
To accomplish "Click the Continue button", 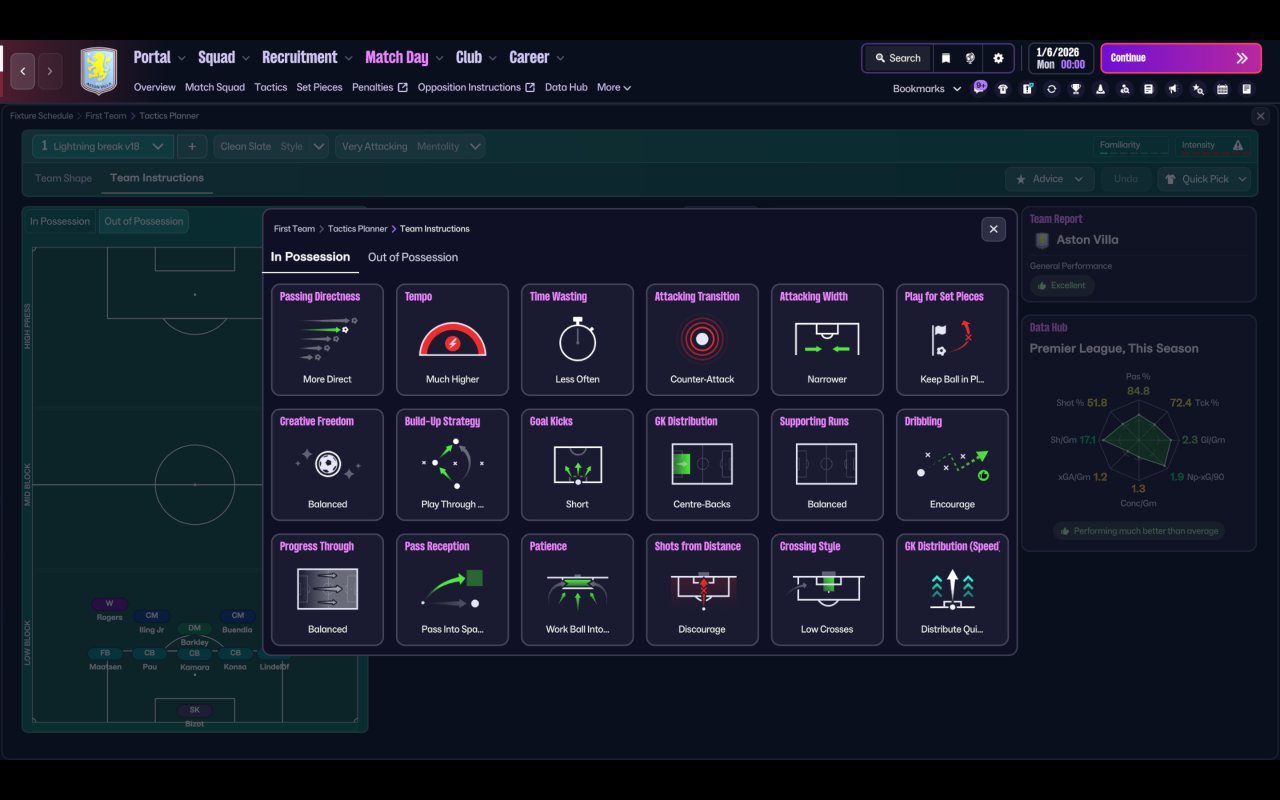I will [x=1181, y=58].
